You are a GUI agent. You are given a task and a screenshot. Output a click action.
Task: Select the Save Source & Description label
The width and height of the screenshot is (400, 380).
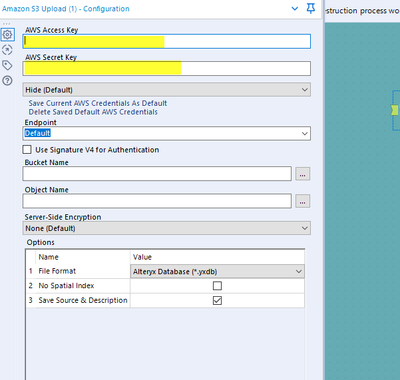83,300
